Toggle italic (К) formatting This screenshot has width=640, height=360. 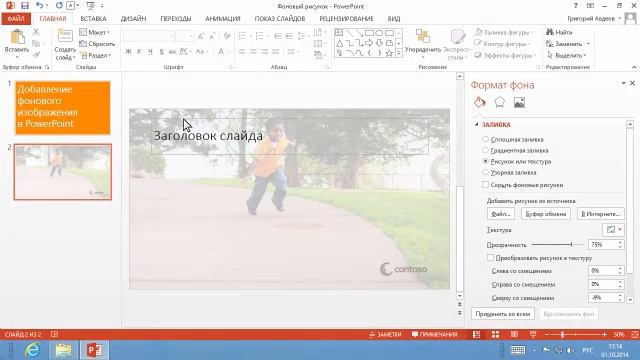(x=139, y=51)
